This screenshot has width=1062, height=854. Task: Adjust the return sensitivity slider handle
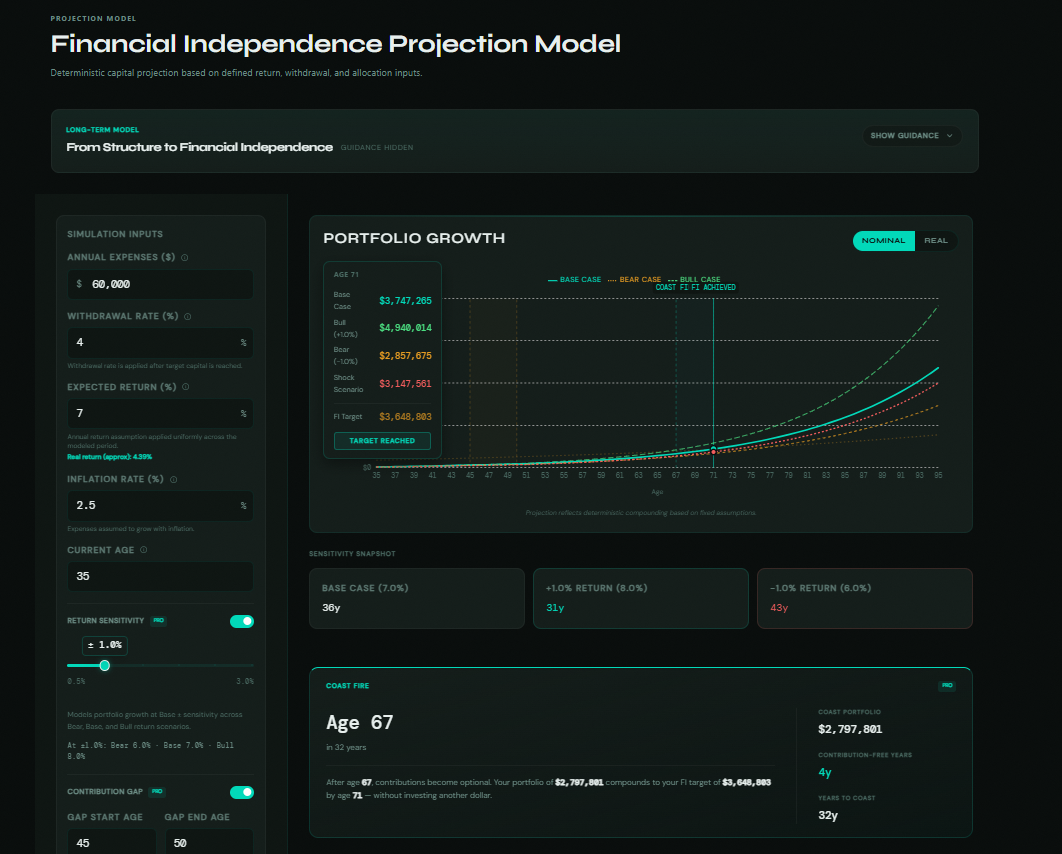pyautogui.click(x=104, y=666)
